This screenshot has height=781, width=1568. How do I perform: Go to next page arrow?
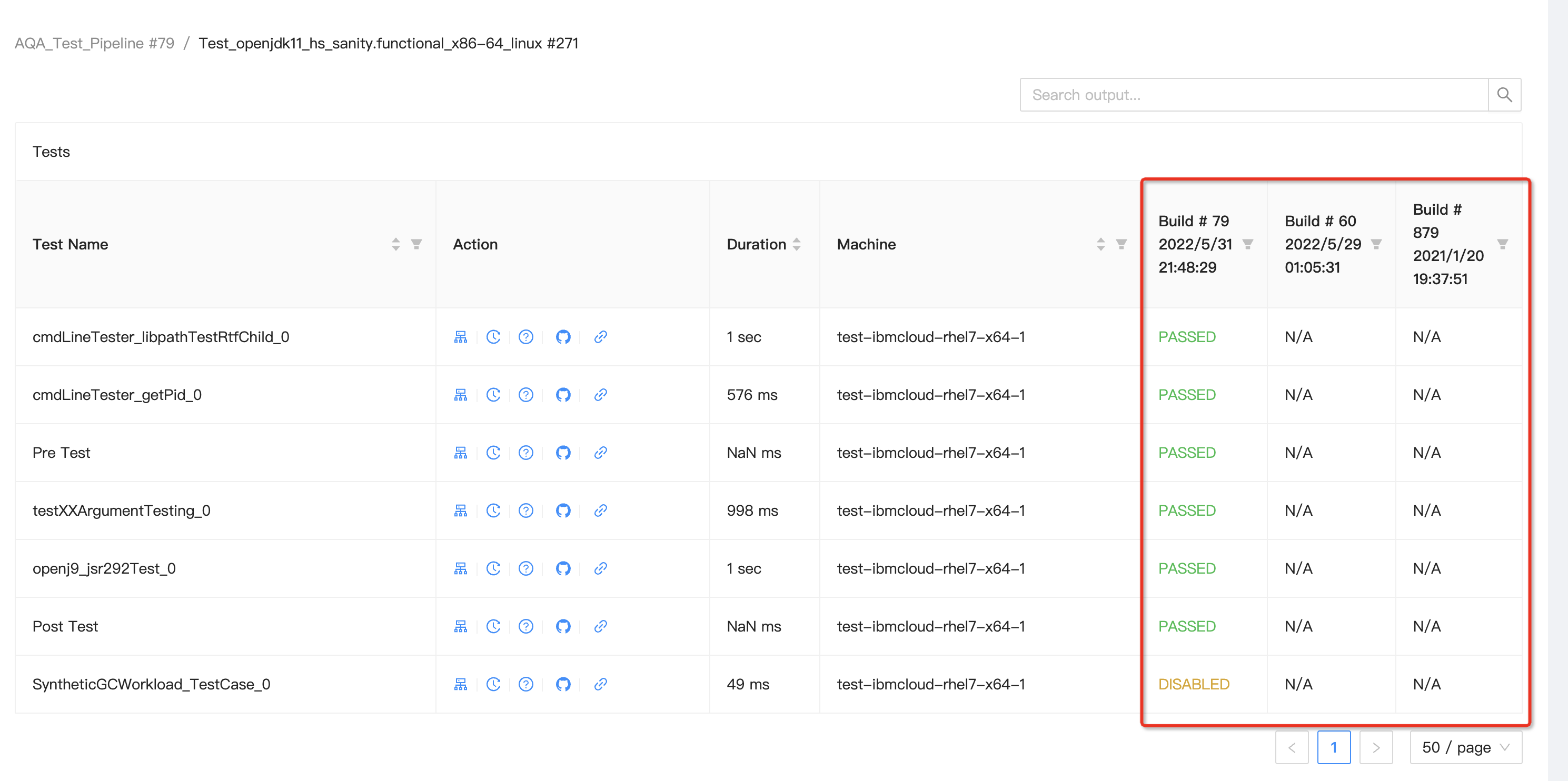pyautogui.click(x=1376, y=747)
